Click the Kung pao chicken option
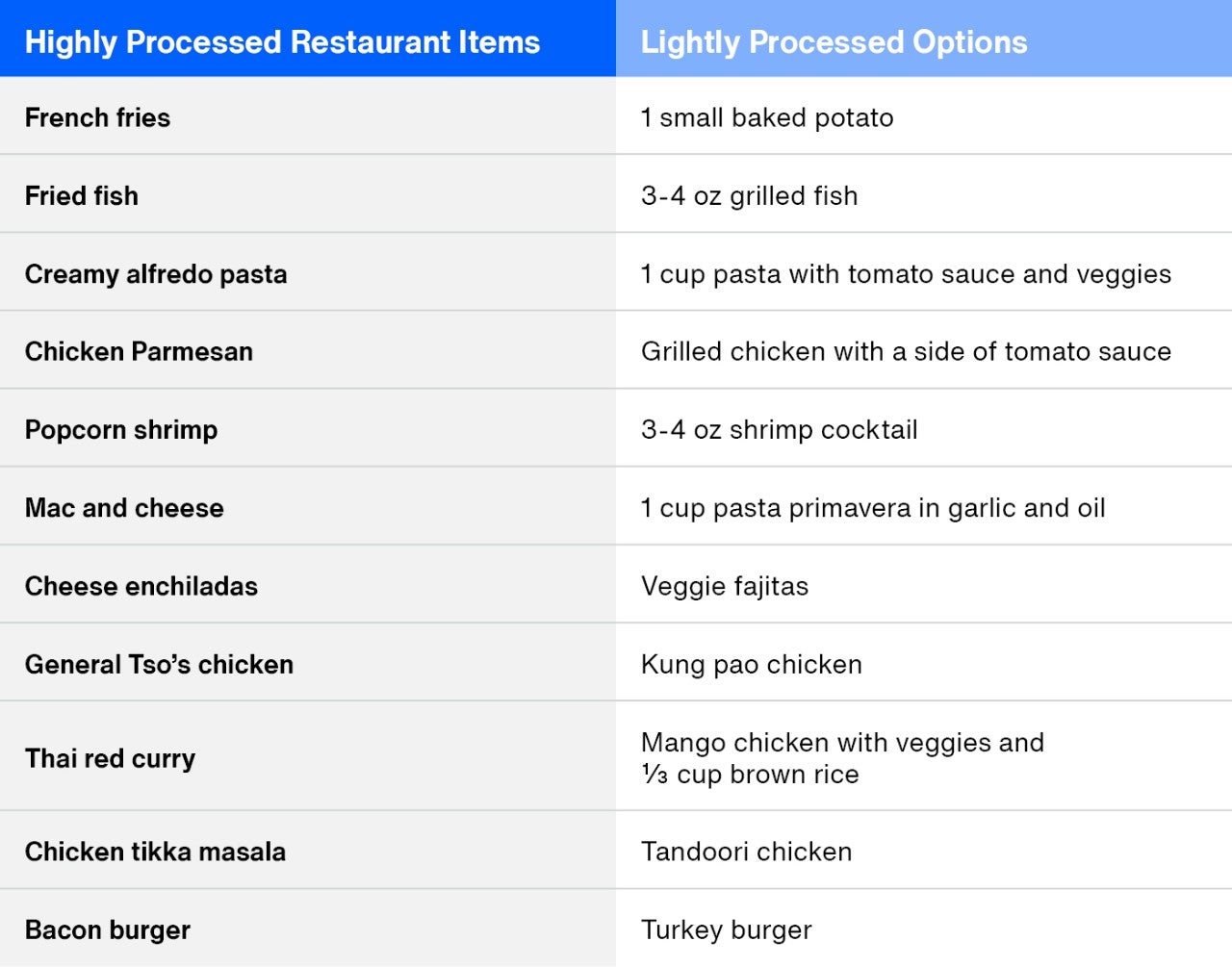Image resolution: width=1232 pixels, height=967 pixels. [751, 664]
